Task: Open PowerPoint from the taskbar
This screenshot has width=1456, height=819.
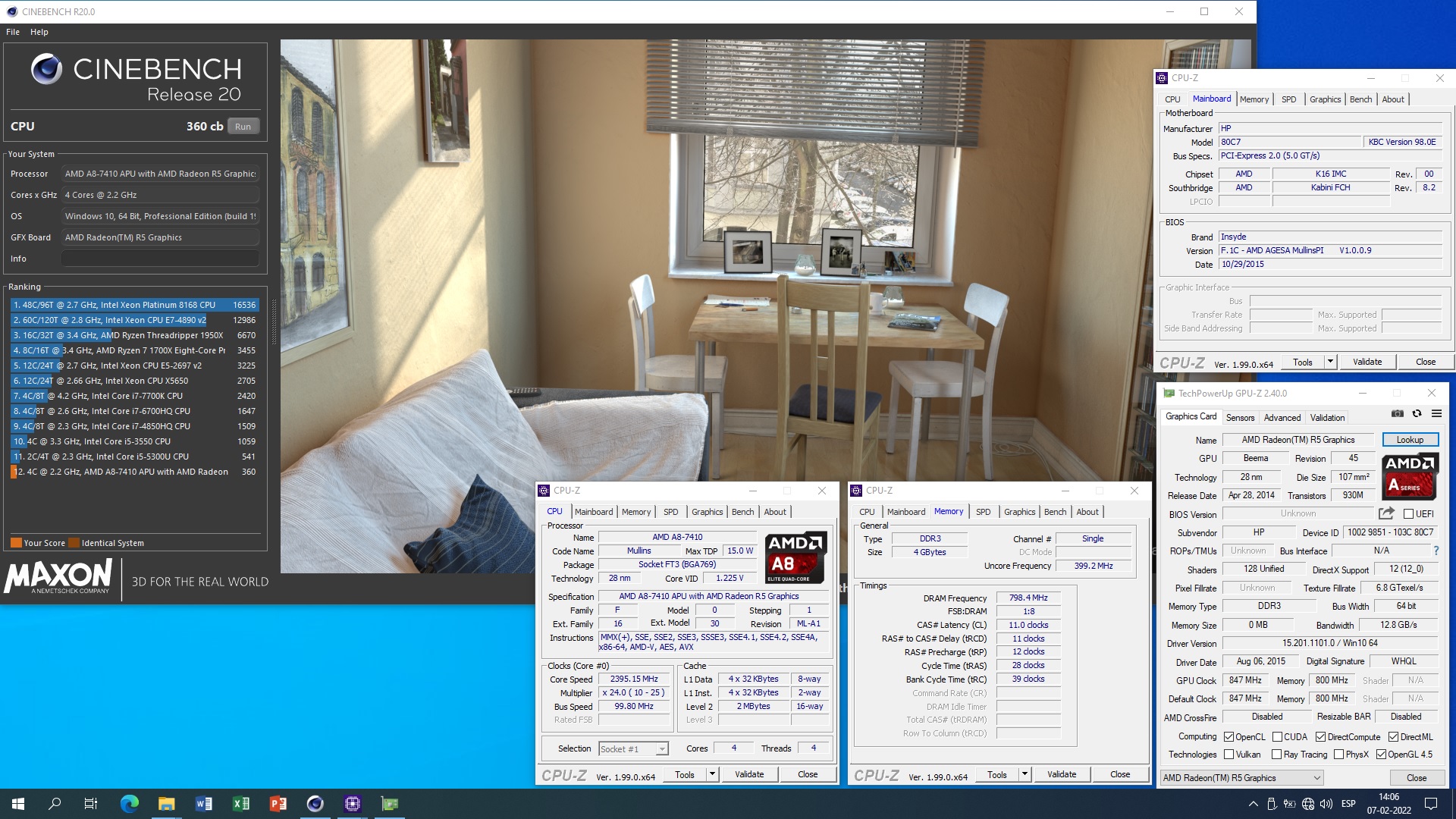Action: (x=278, y=804)
